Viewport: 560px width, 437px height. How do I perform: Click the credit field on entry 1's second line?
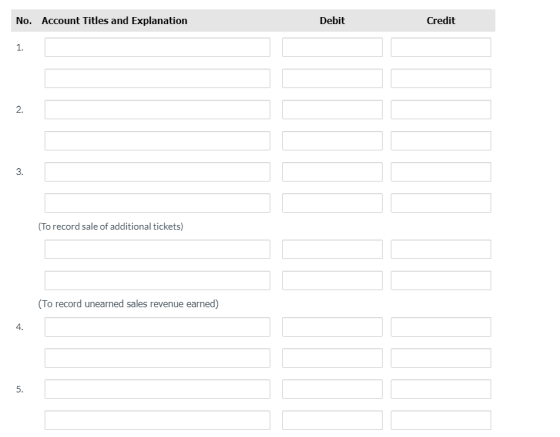441,78
